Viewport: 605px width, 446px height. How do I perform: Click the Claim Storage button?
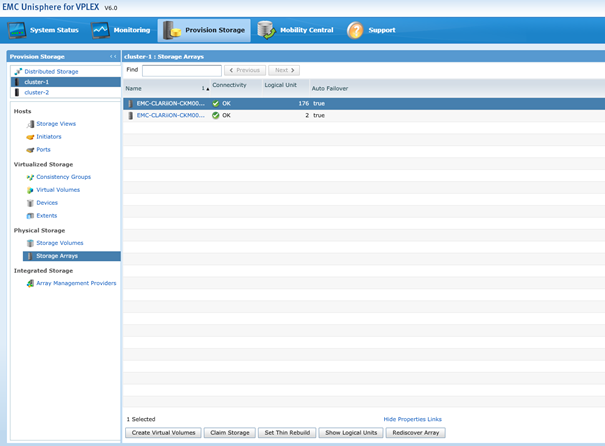230,432
